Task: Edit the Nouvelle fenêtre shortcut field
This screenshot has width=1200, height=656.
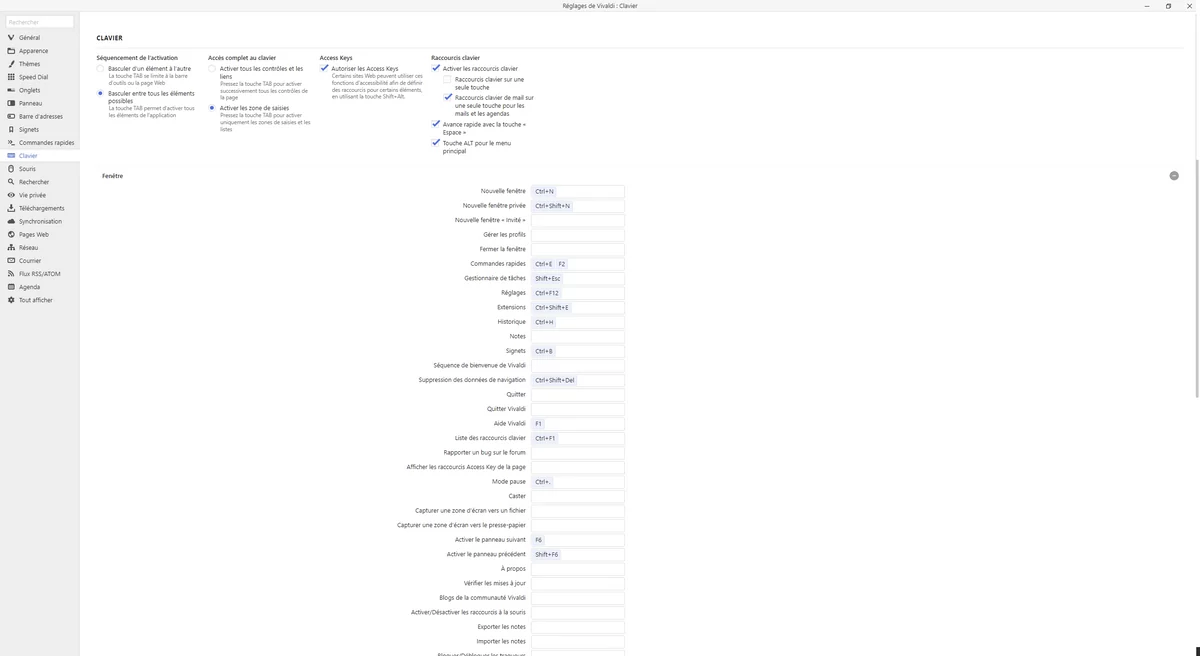Action: tap(578, 191)
